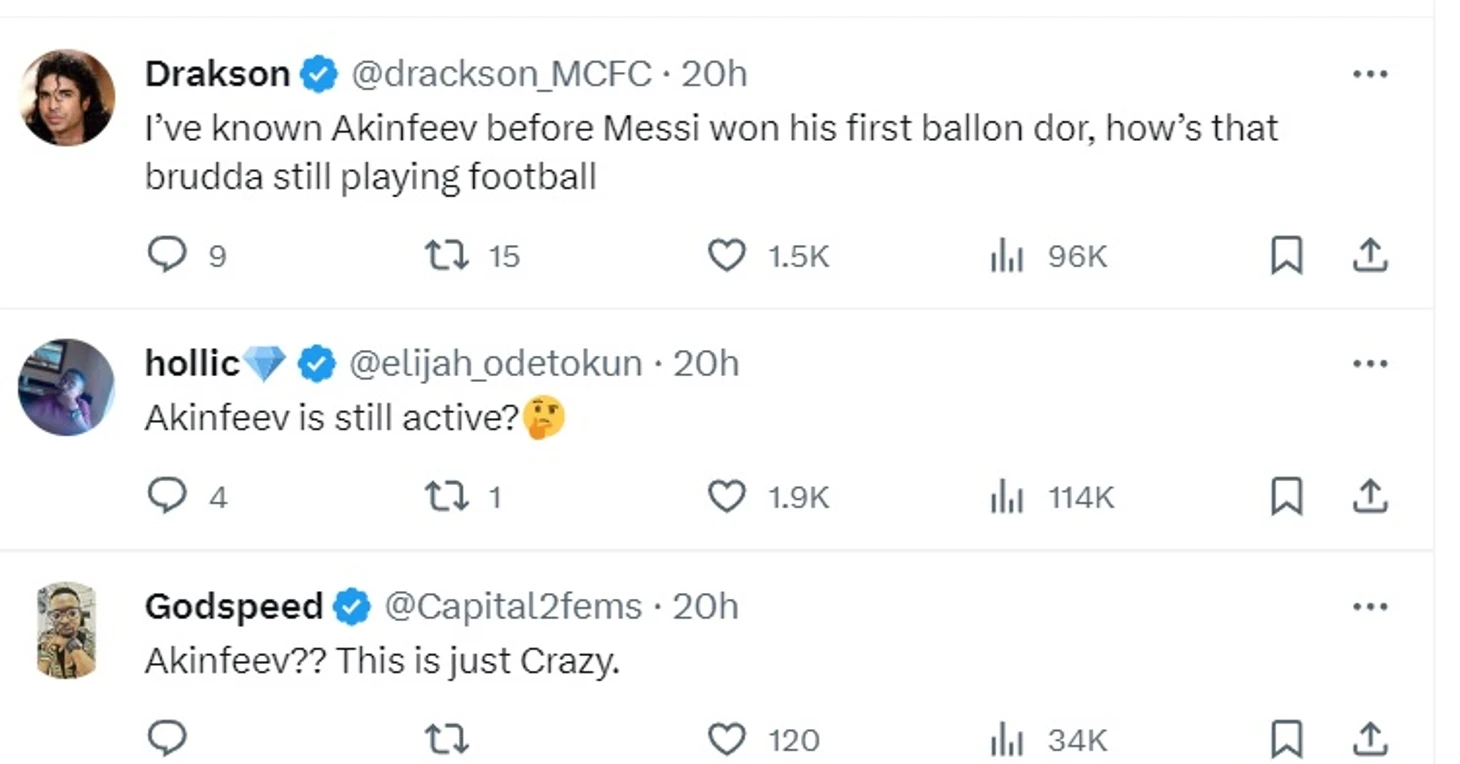Open Drakson's profile picture

point(67,98)
